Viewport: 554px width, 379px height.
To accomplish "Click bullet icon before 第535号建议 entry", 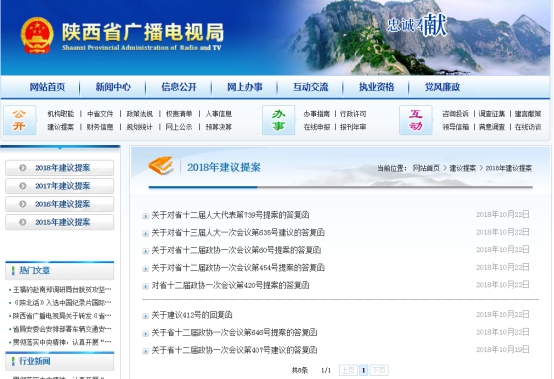I will click(145, 233).
